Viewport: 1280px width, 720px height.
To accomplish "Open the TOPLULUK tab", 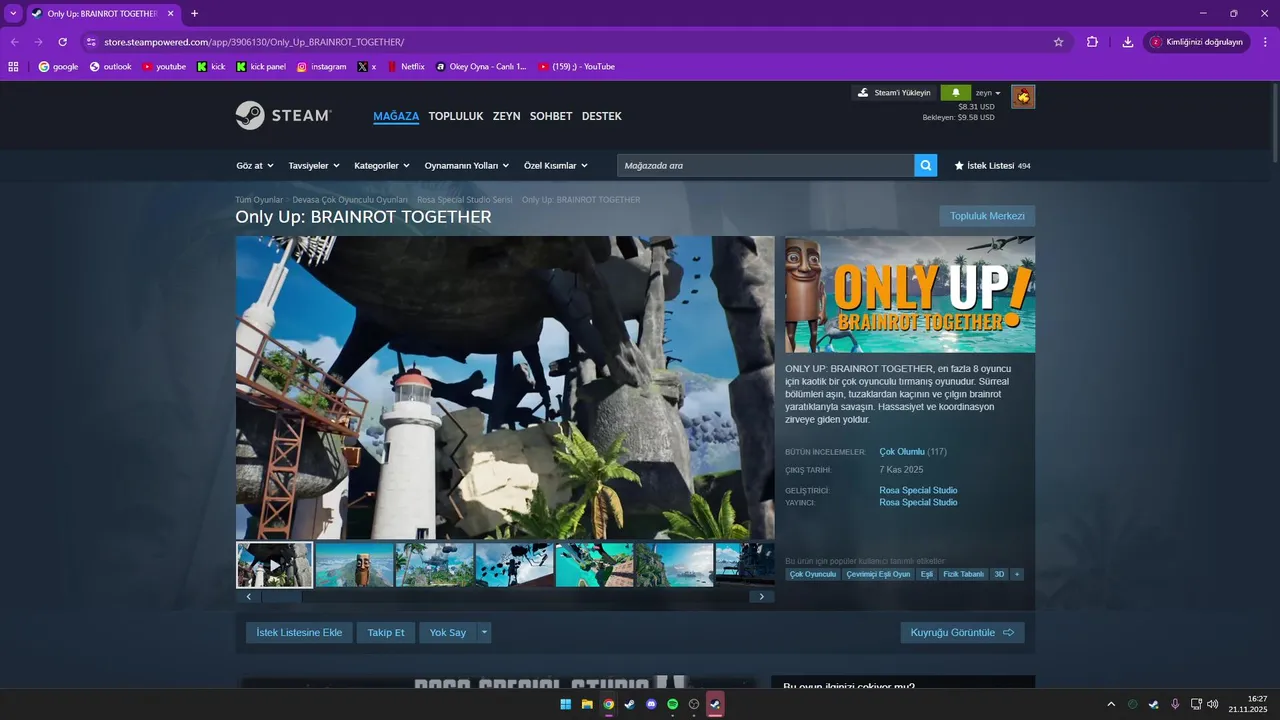I will [456, 116].
